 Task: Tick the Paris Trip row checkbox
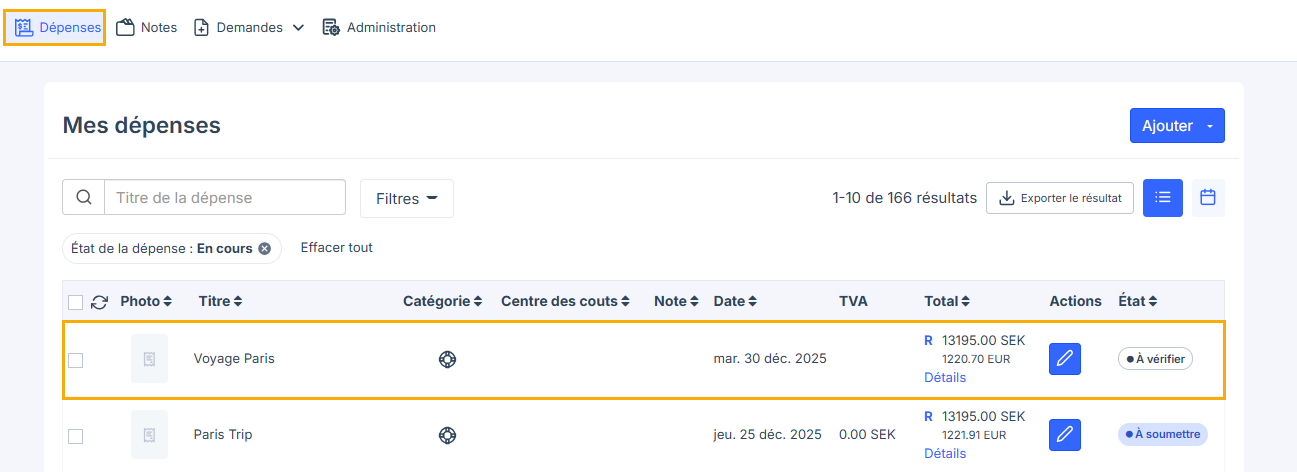click(76, 436)
